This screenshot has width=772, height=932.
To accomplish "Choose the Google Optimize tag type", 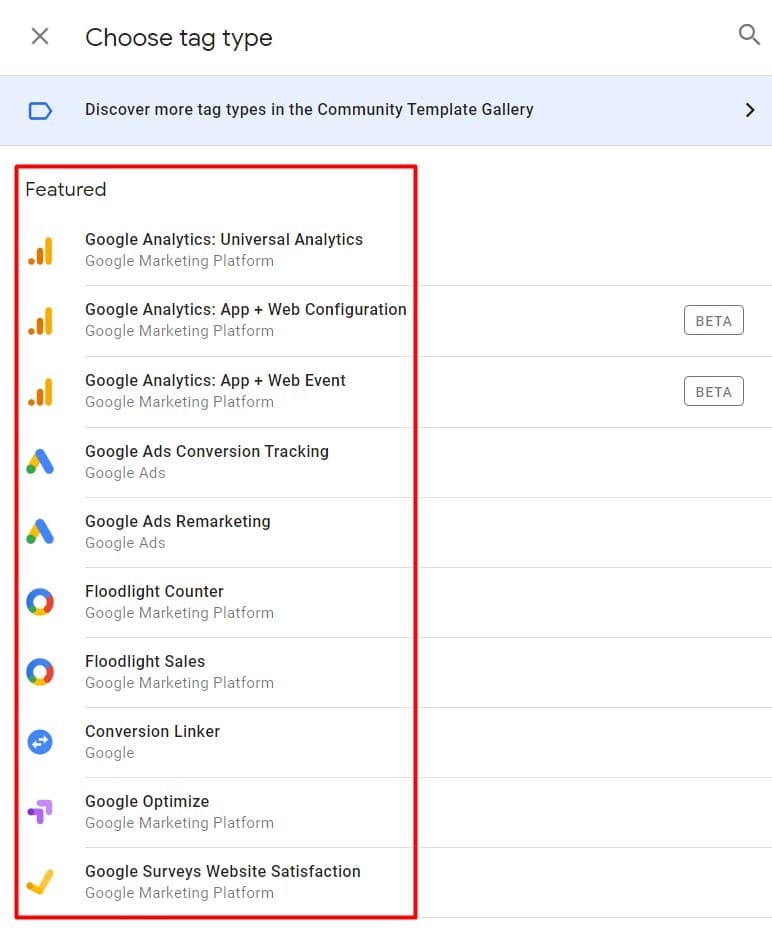I will click(x=147, y=802).
